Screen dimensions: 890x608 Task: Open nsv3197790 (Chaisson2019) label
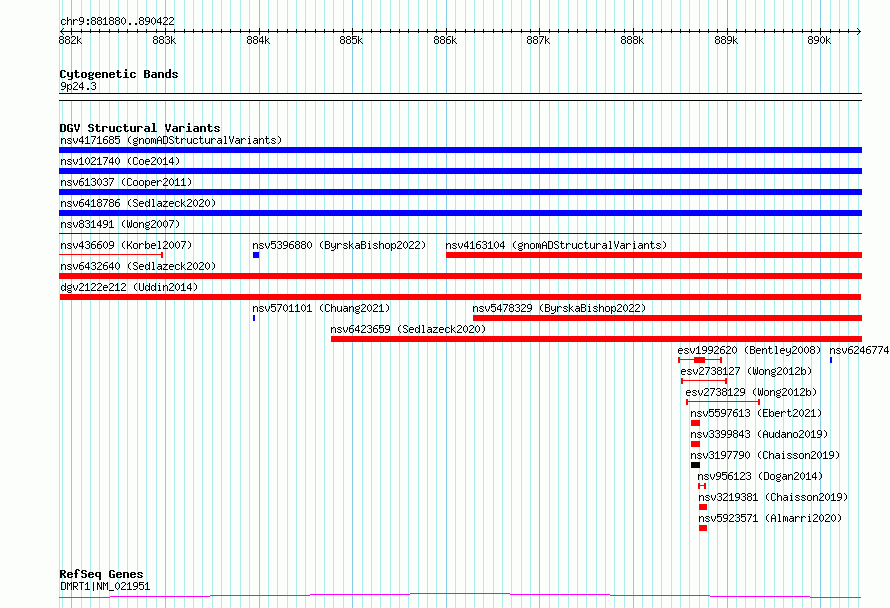[765, 455]
